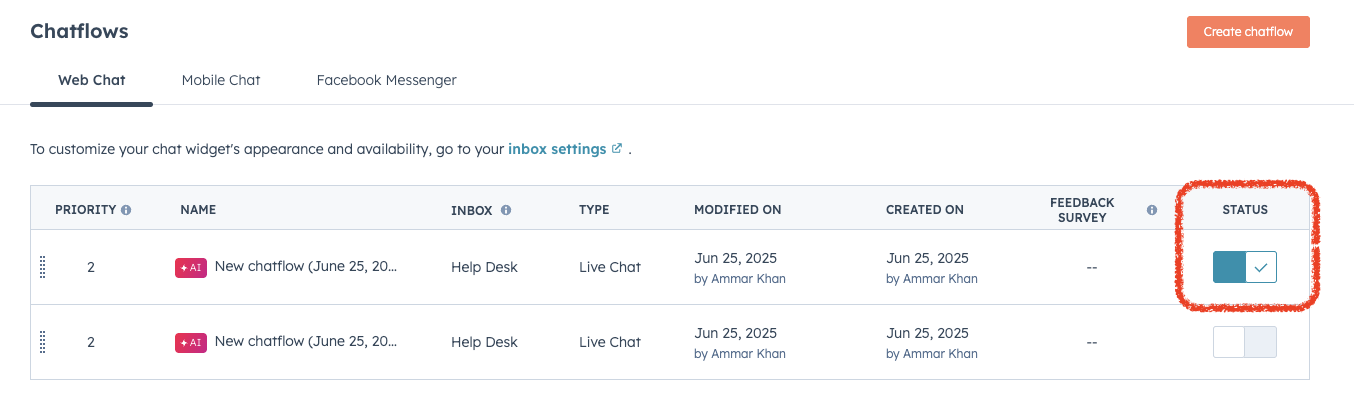Open the second New chatflow name
1354x412 pixels.
tap(305, 341)
